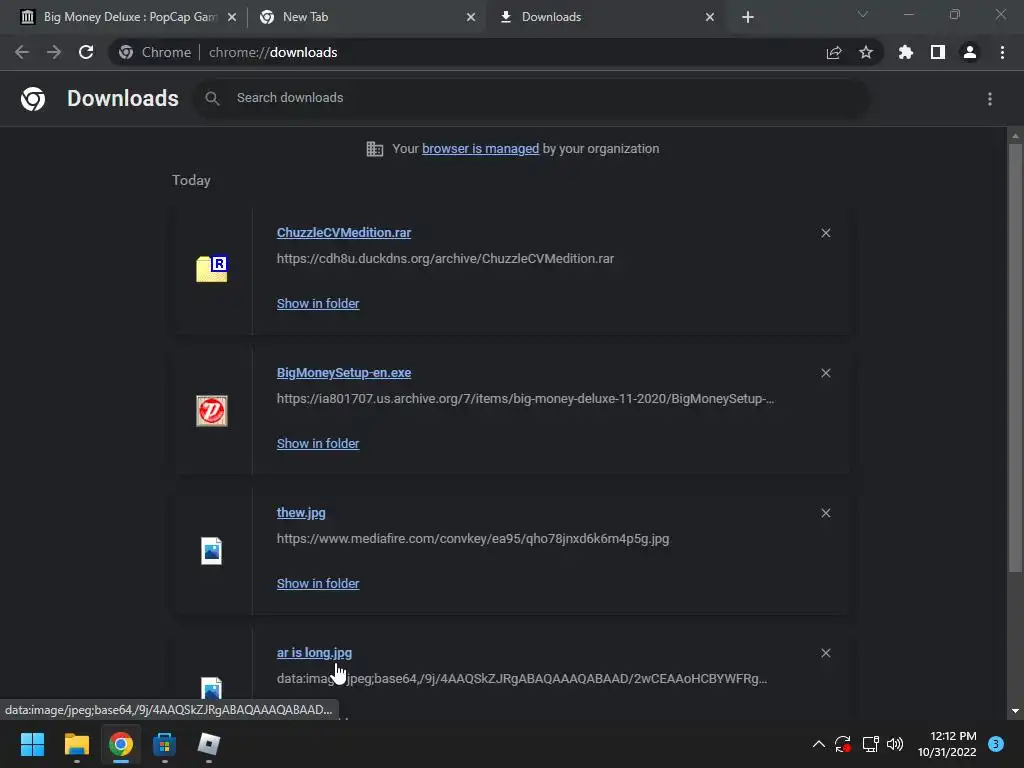1024x768 pixels.
Task: Switch to the New Tab tab
Action: point(366,17)
